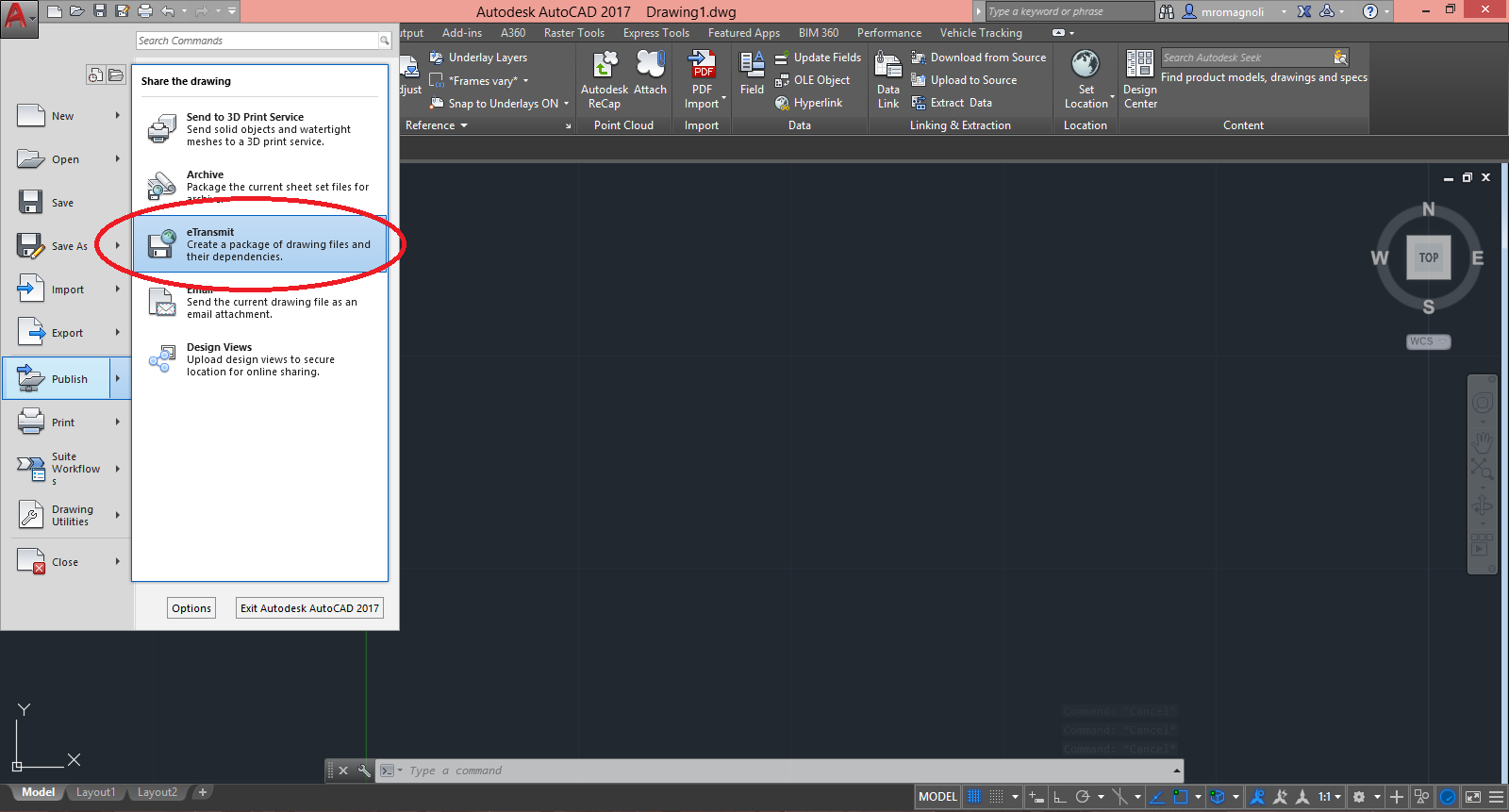
Task: Toggle Ortho mode in status bar
Action: tap(1060, 797)
